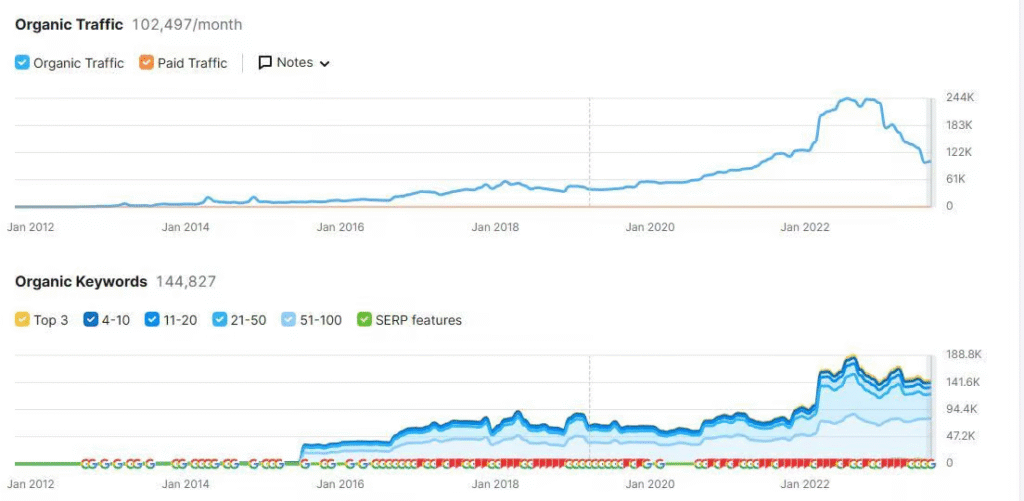Screen dimensions: 1024x501
Task: Click the last Google marker before the 2020 gap
Action: coord(659,464)
